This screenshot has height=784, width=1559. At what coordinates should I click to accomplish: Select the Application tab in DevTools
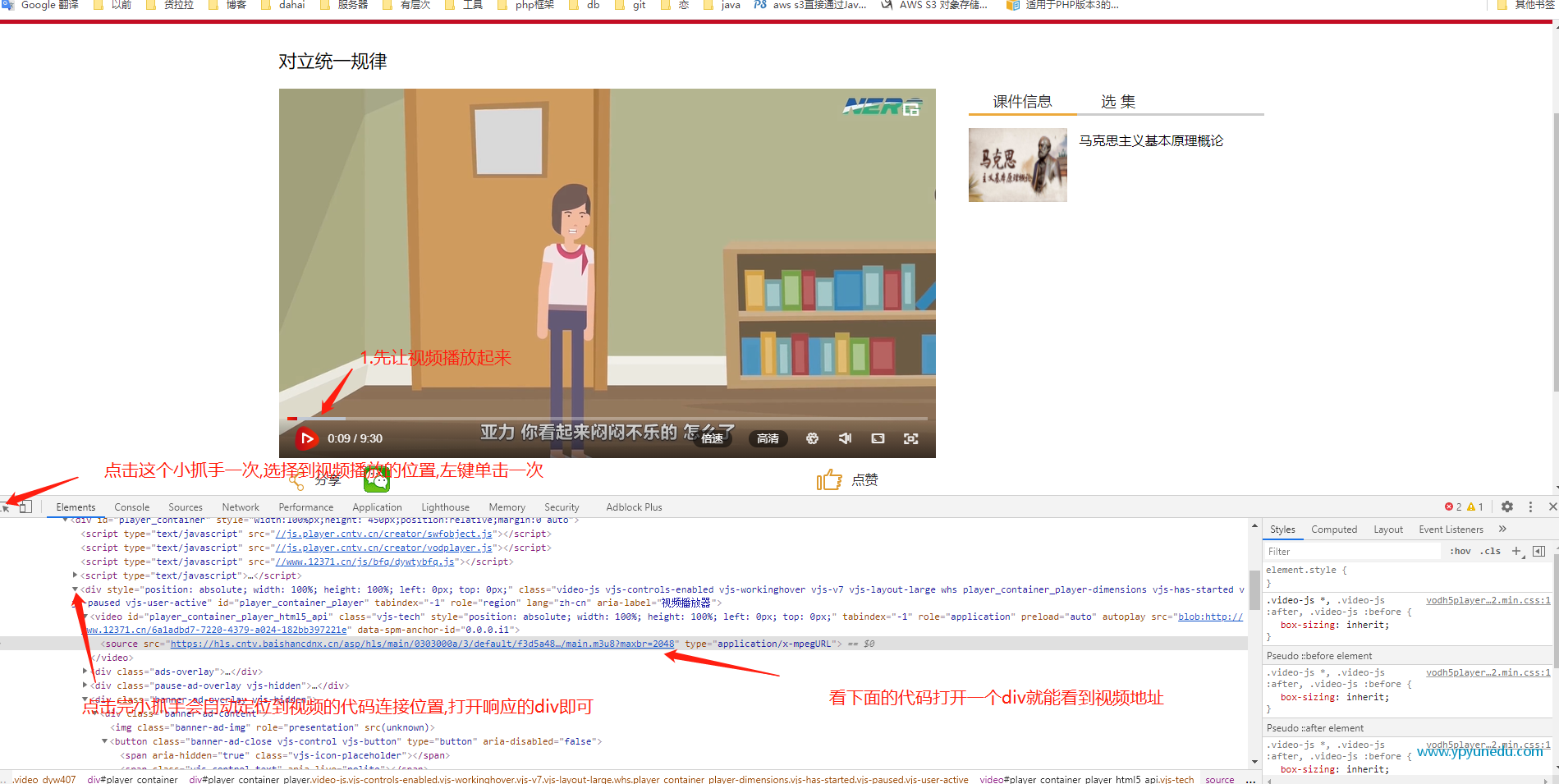378,507
